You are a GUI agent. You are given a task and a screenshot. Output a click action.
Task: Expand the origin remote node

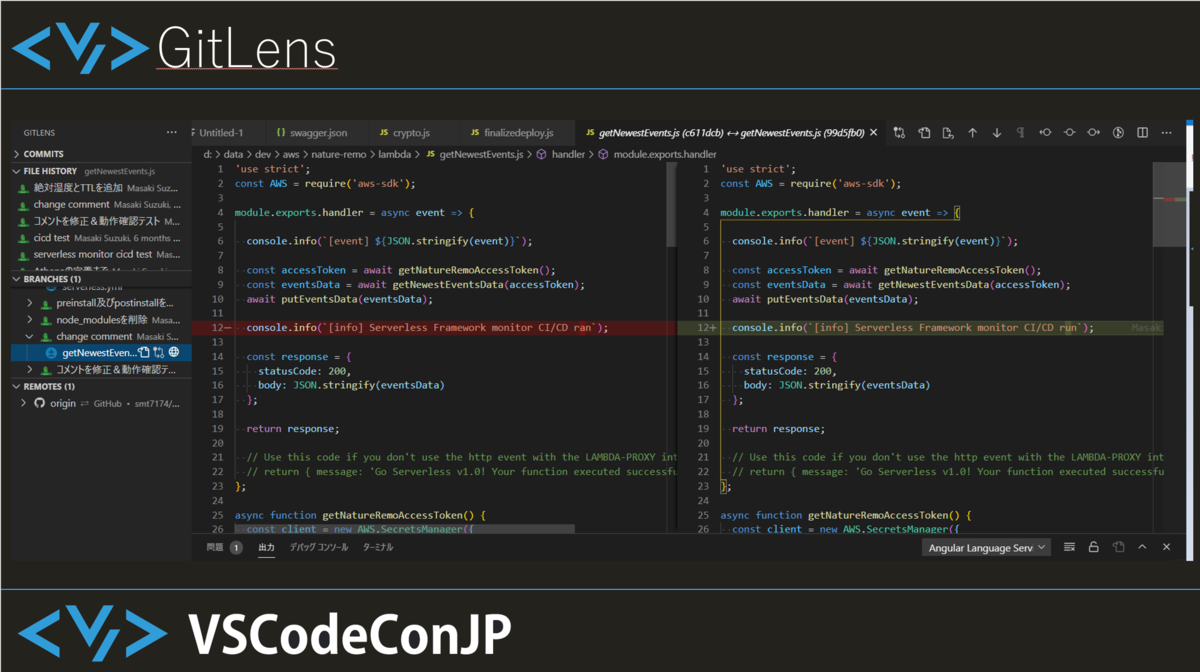point(24,403)
